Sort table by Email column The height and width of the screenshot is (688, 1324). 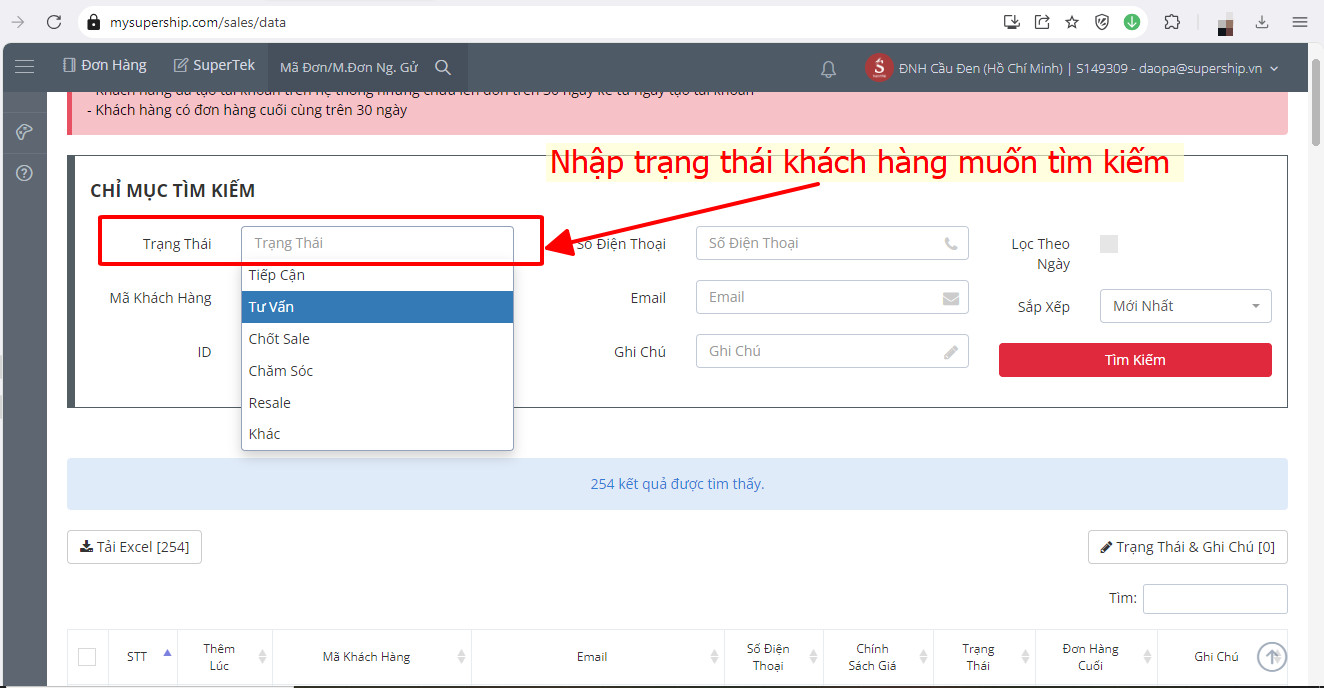point(598,656)
